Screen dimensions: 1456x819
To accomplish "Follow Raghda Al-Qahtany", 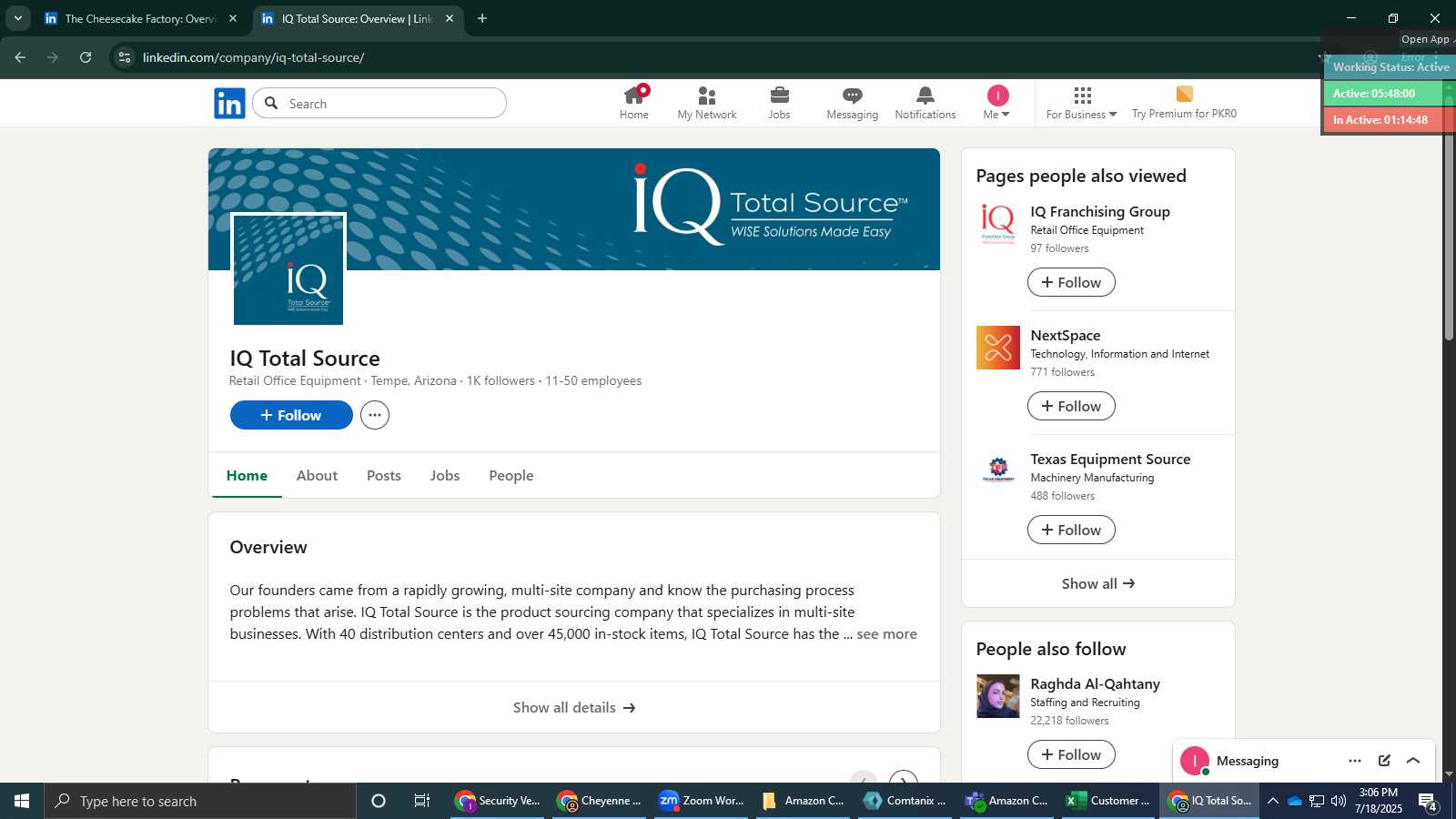I will [1071, 754].
